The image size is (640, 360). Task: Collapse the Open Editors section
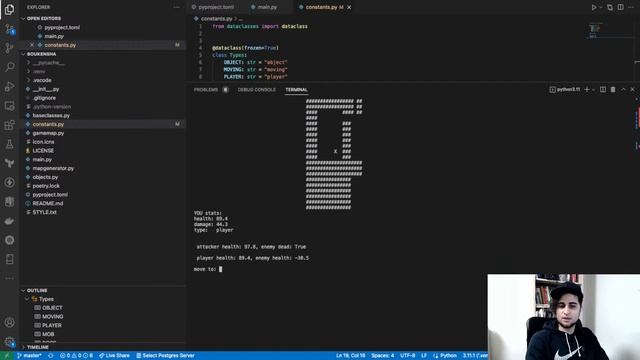44,18
